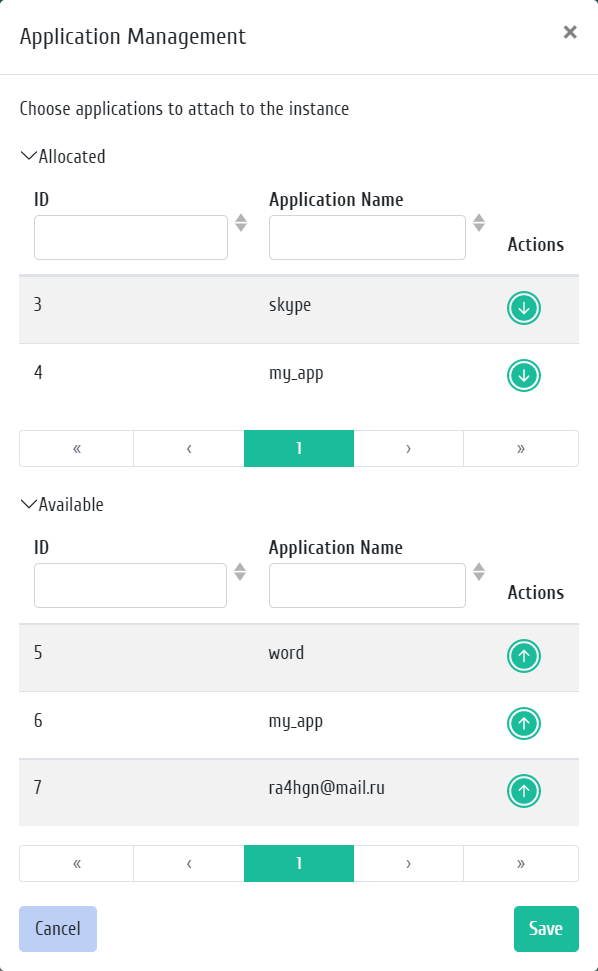Focus the Available Application Name filter field
The width and height of the screenshot is (598, 971).
click(x=367, y=585)
